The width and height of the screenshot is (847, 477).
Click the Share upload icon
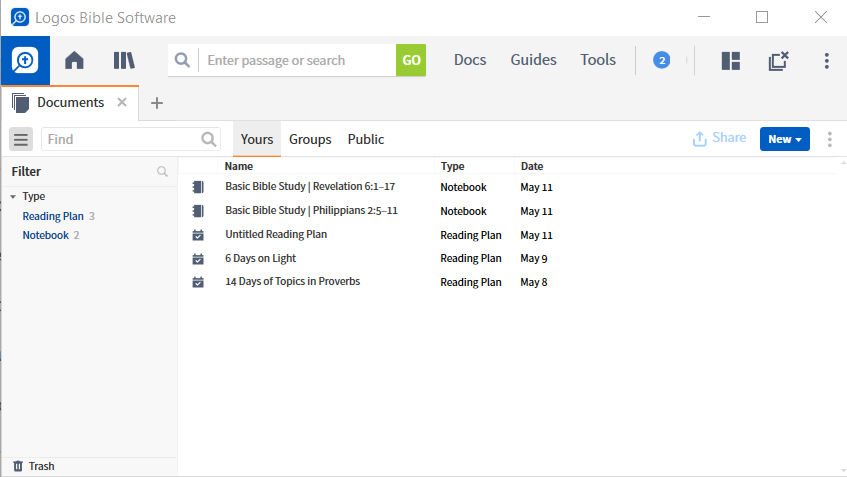[x=700, y=139]
